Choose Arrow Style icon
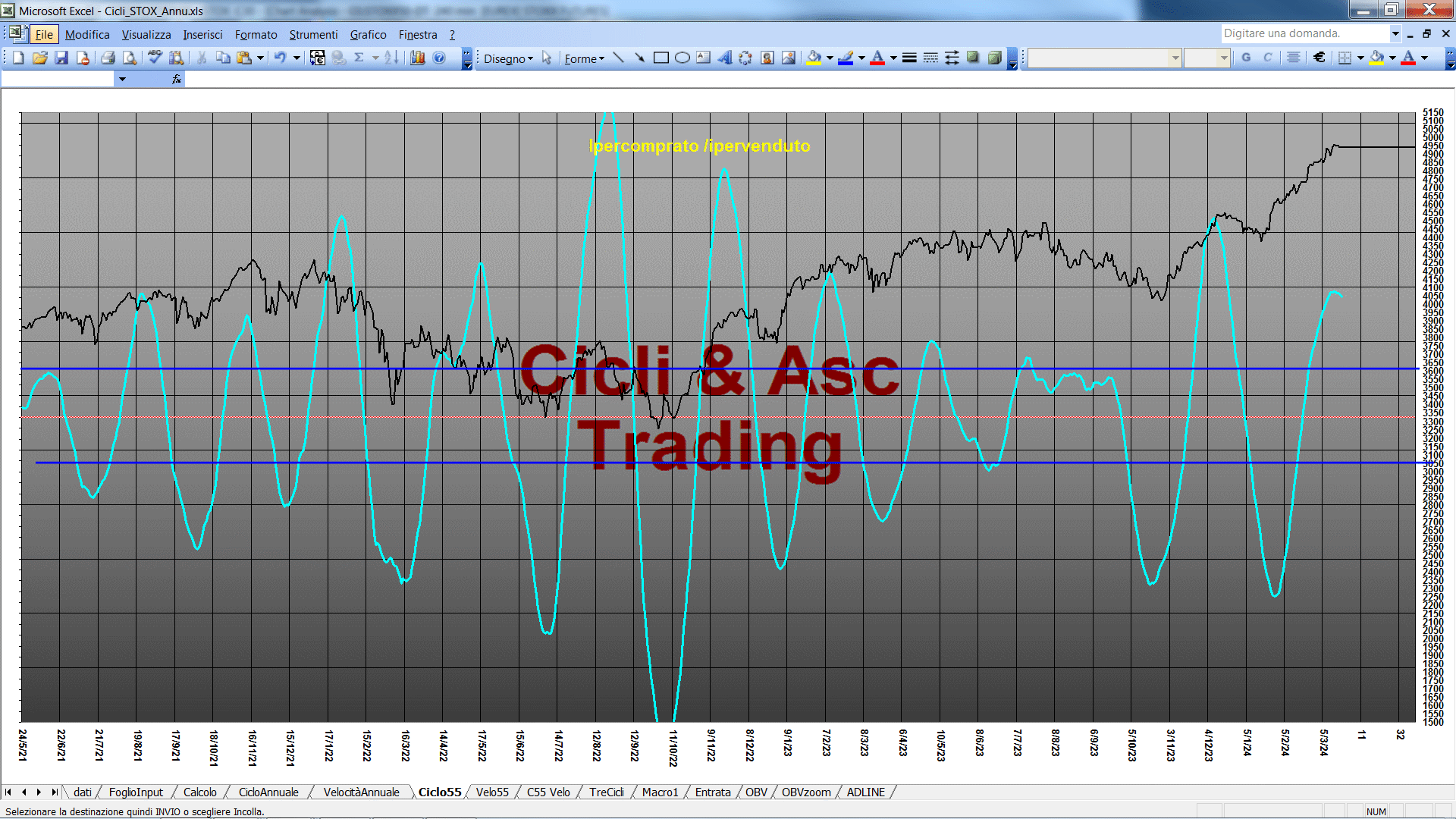 click(x=952, y=58)
